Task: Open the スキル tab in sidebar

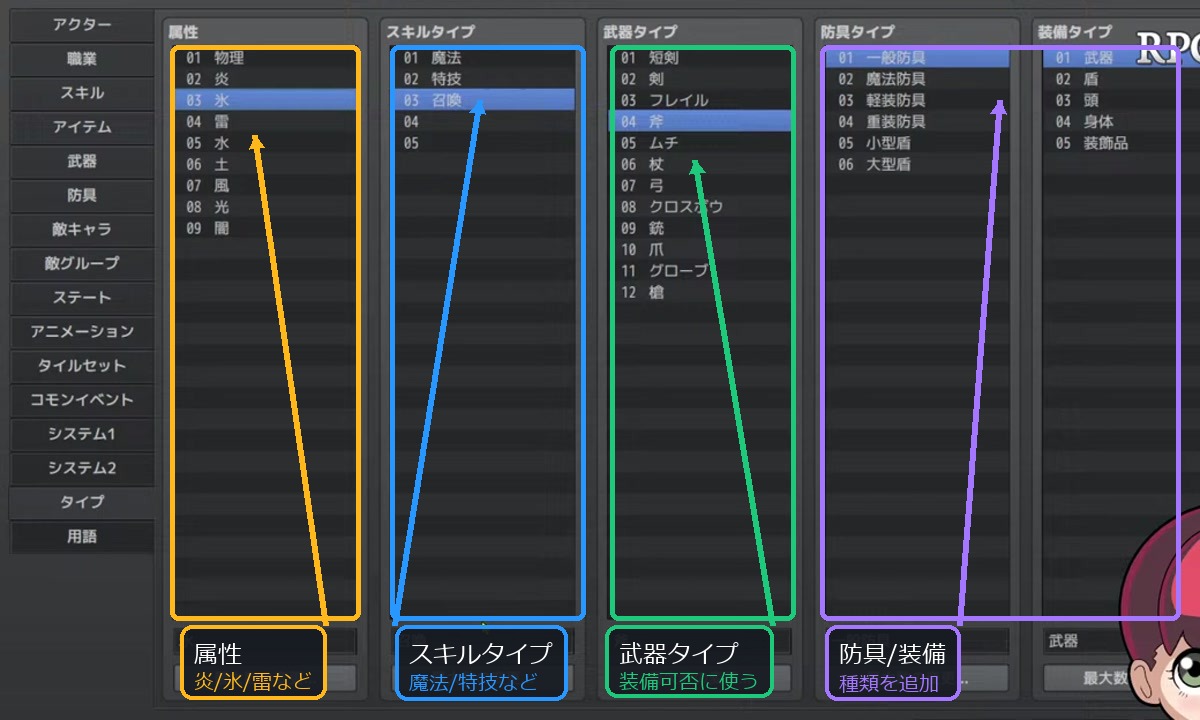Action: pos(82,93)
